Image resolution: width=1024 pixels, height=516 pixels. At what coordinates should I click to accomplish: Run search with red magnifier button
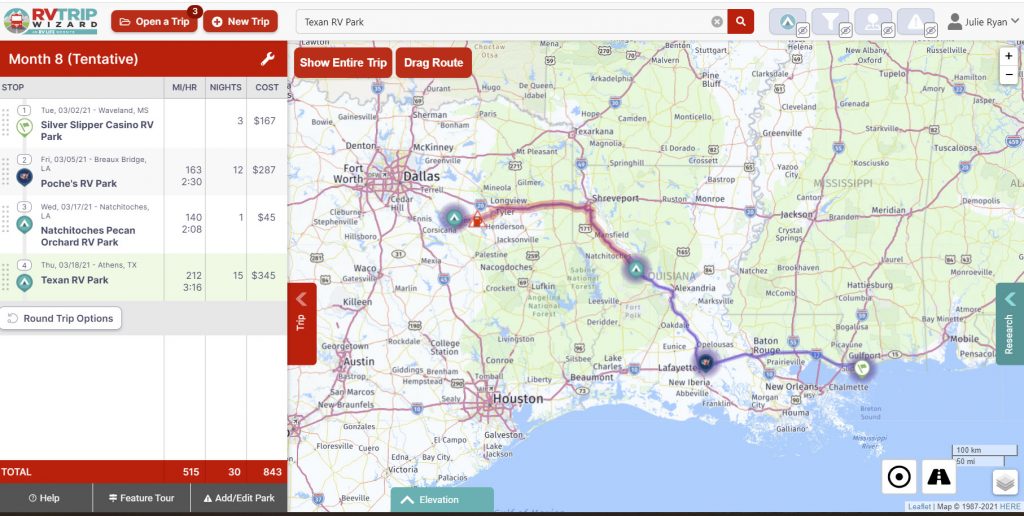741,22
